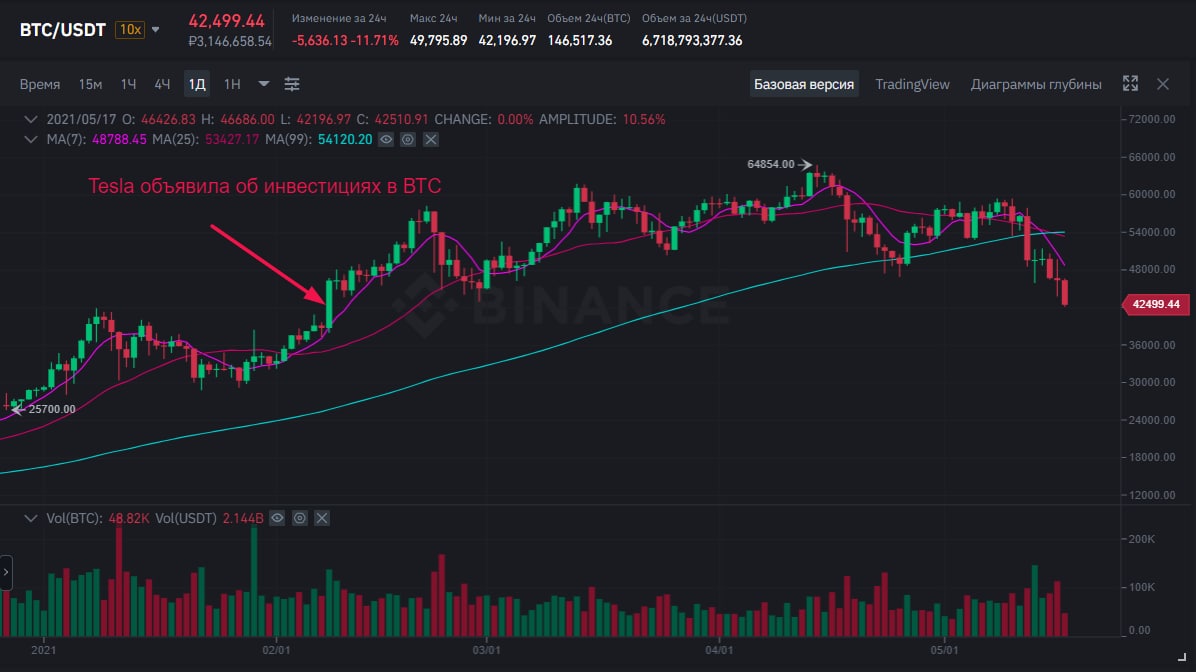Click the Vol(BTC) value 48.82K
1196x672 pixels.
[129, 518]
